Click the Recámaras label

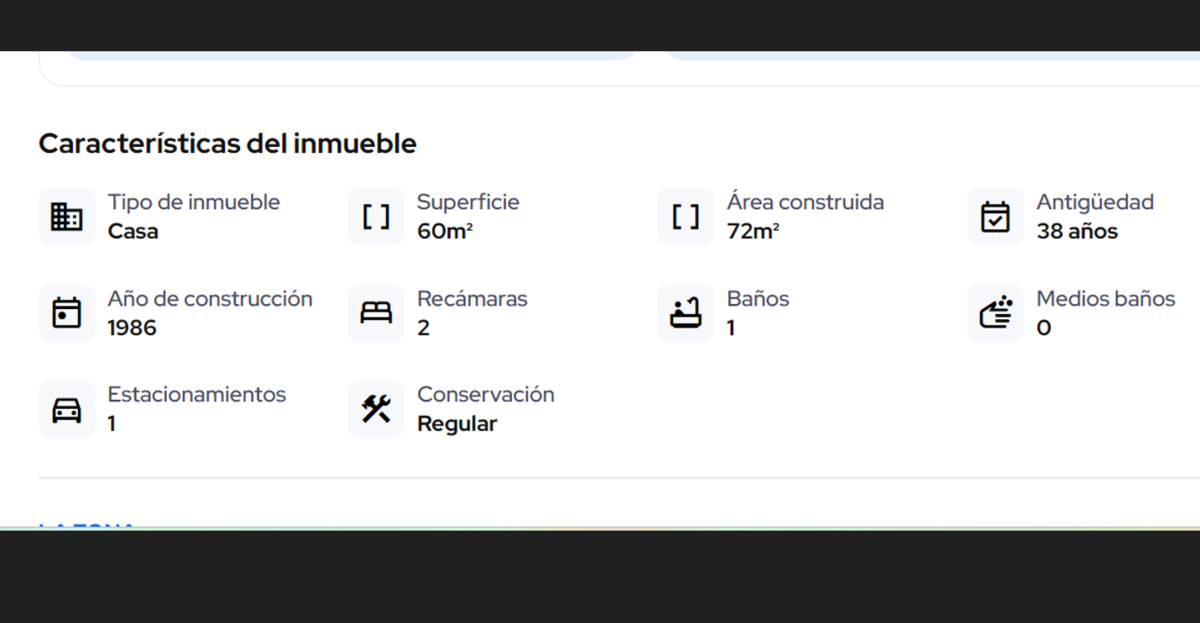472,299
